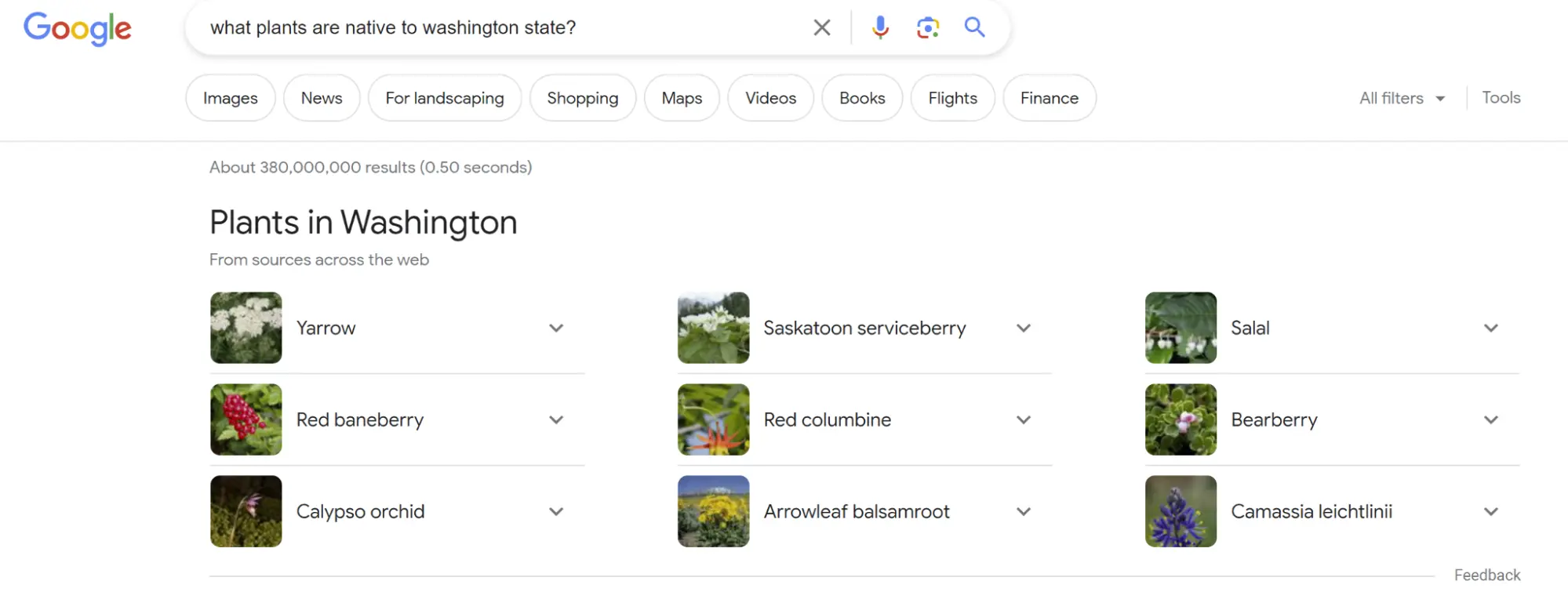Open the Yarrow plant thumbnail

(246, 328)
